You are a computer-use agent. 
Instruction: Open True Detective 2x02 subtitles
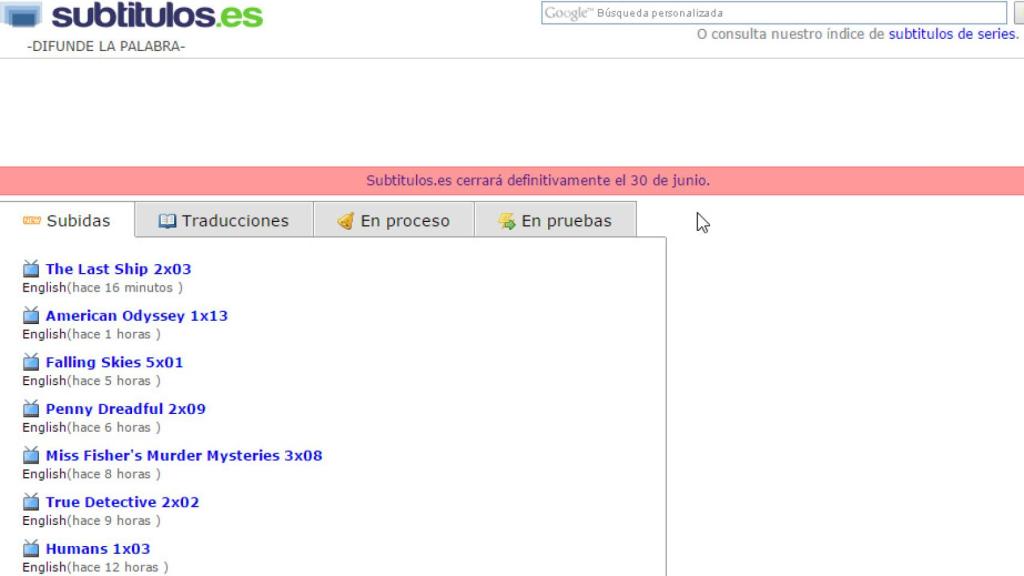click(x=122, y=502)
